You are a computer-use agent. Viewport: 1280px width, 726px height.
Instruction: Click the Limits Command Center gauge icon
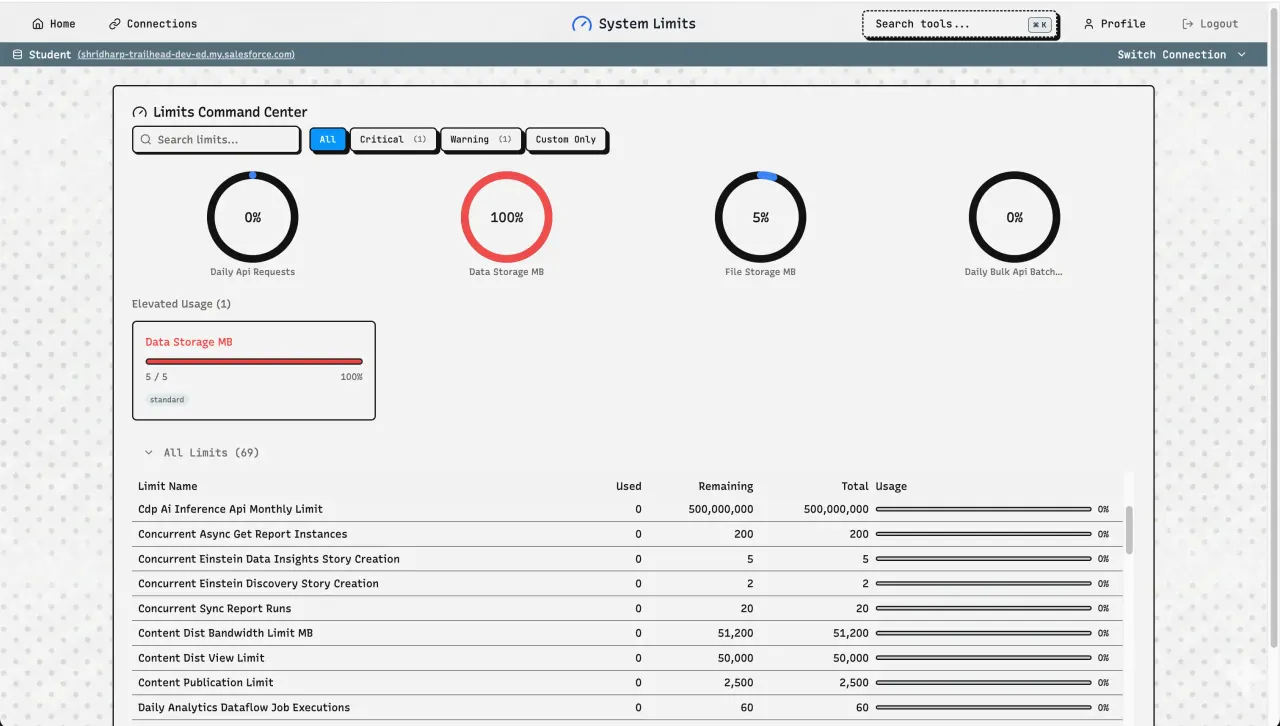(139, 113)
